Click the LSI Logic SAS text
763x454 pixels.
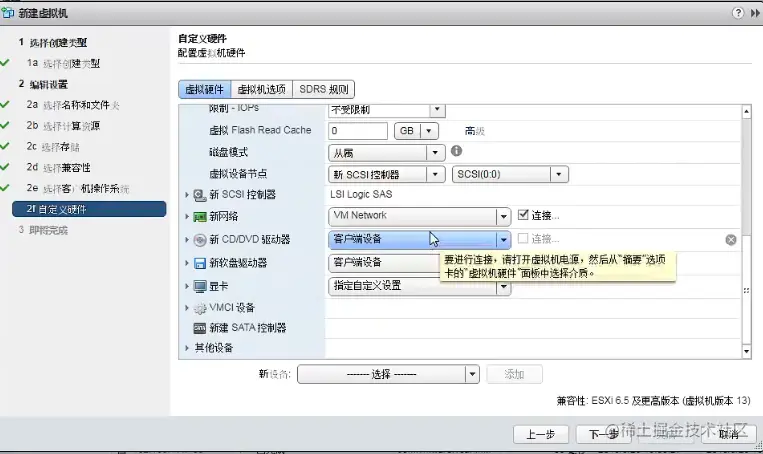(x=361, y=194)
